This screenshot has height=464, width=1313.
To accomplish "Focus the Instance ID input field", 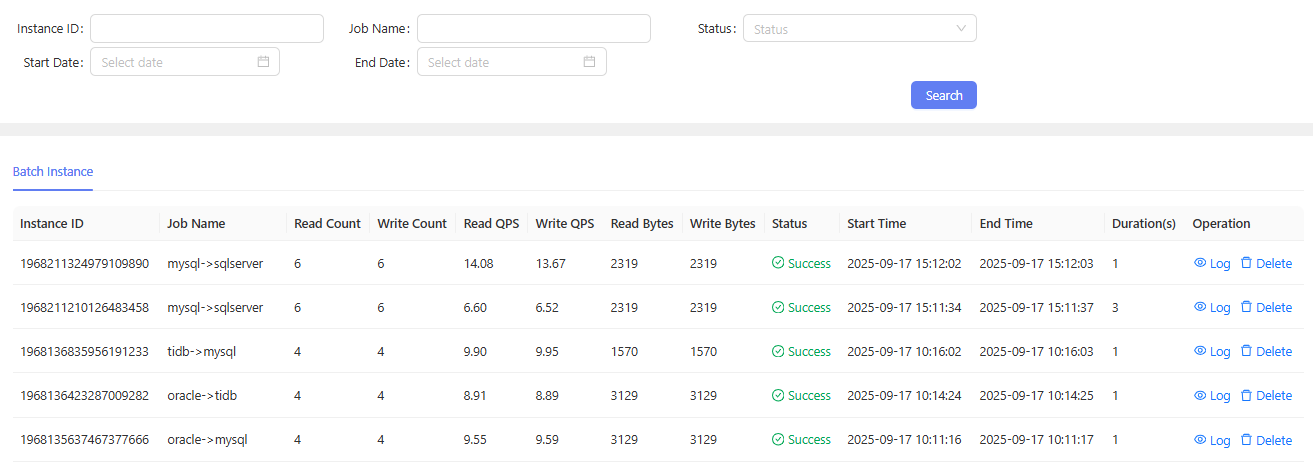I will point(207,29).
